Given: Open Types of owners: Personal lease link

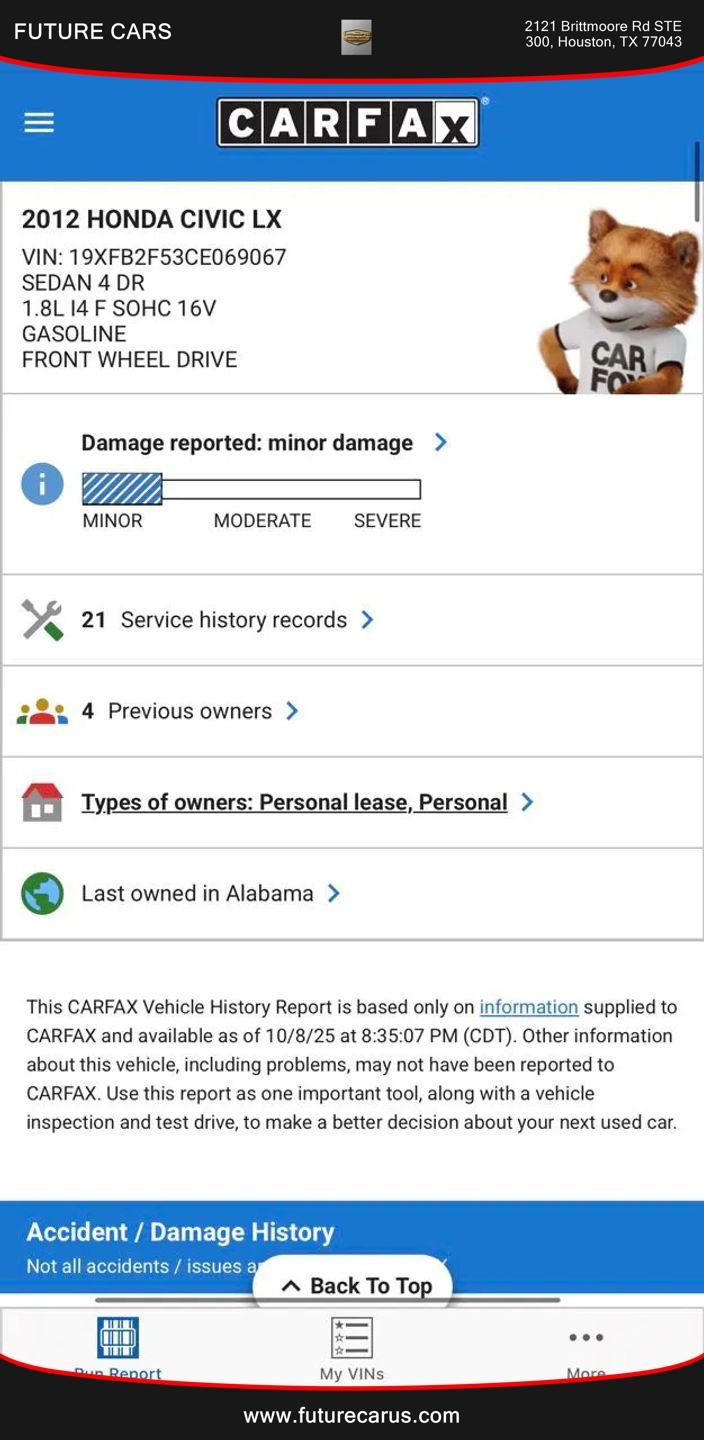Looking at the screenshot, I should click(294, 802).
